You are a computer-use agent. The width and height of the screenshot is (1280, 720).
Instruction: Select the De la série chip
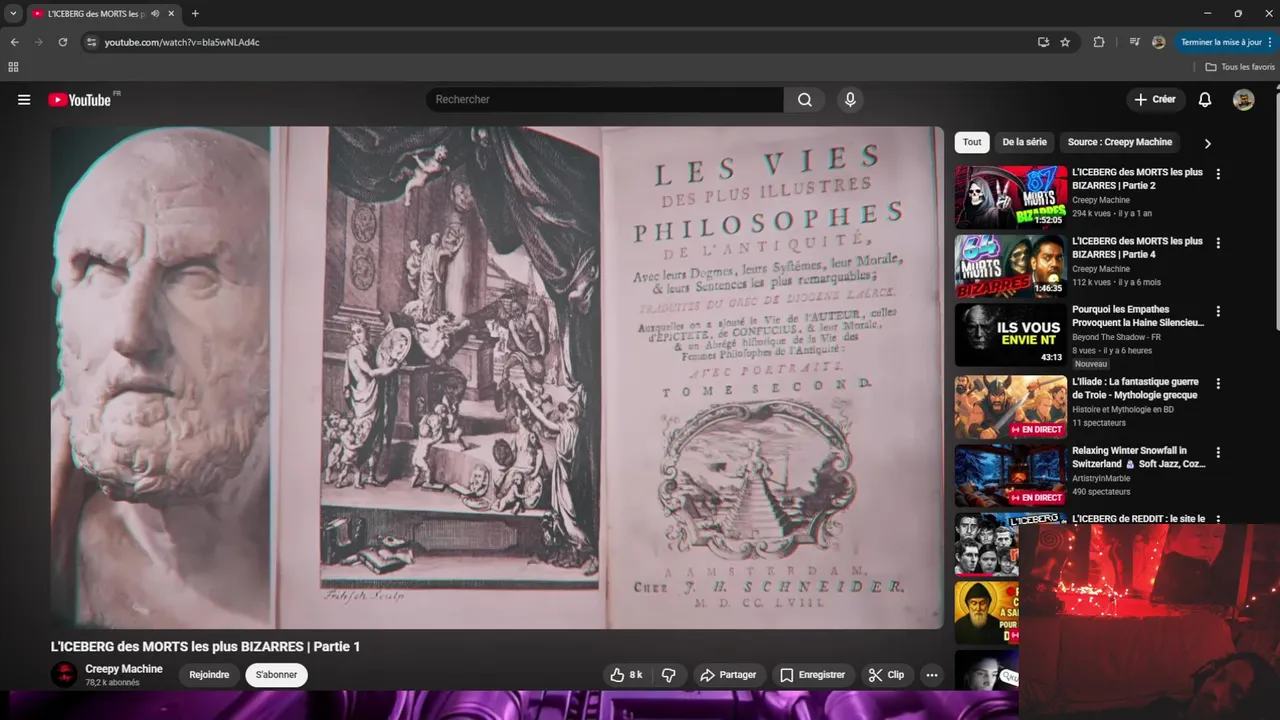click(x=1025, y=142)
